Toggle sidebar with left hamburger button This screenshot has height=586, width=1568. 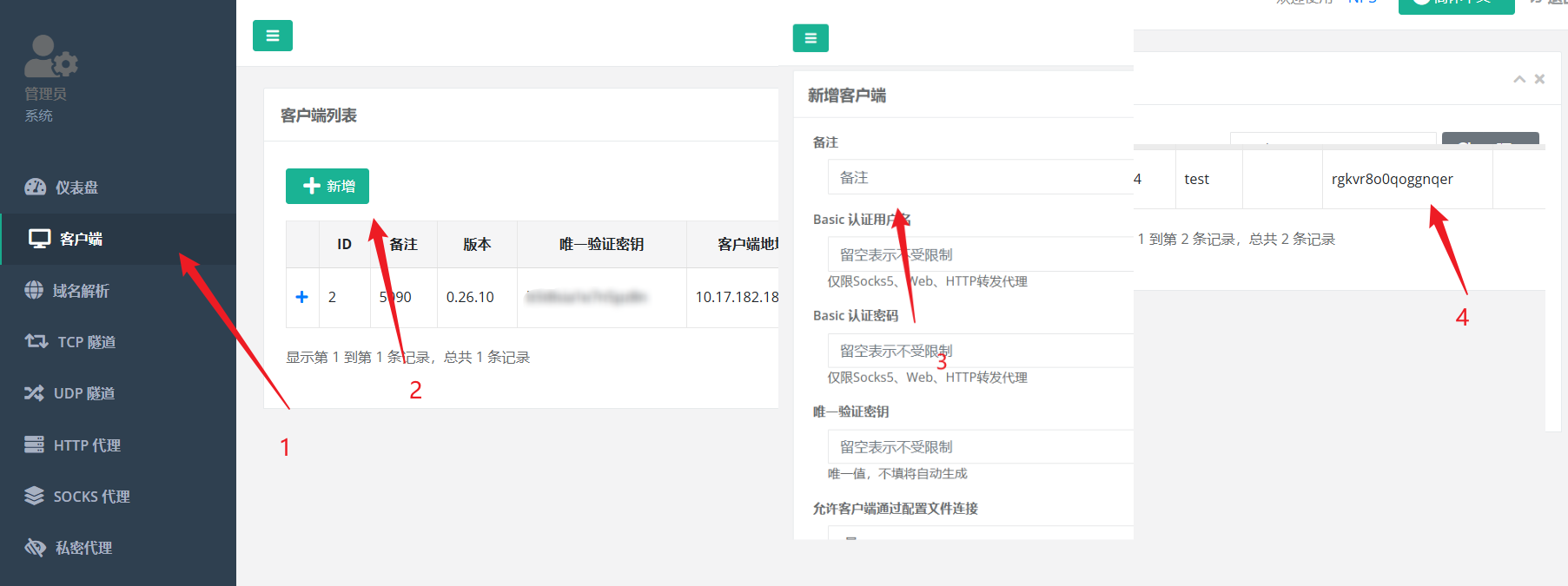pyautogui.click(x=272, y=36)
